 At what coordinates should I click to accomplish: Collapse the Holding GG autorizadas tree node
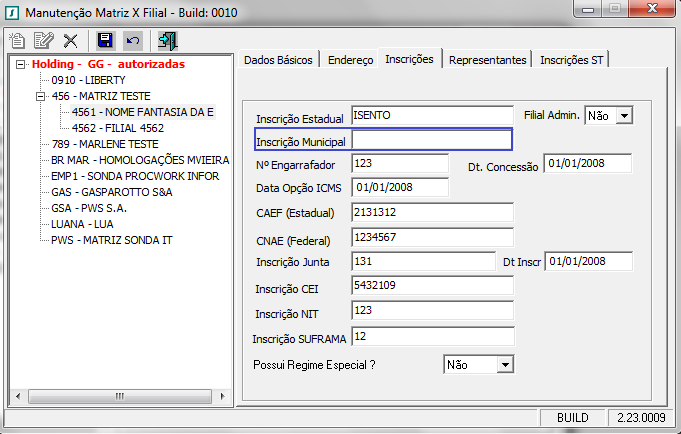pos(20,64)
